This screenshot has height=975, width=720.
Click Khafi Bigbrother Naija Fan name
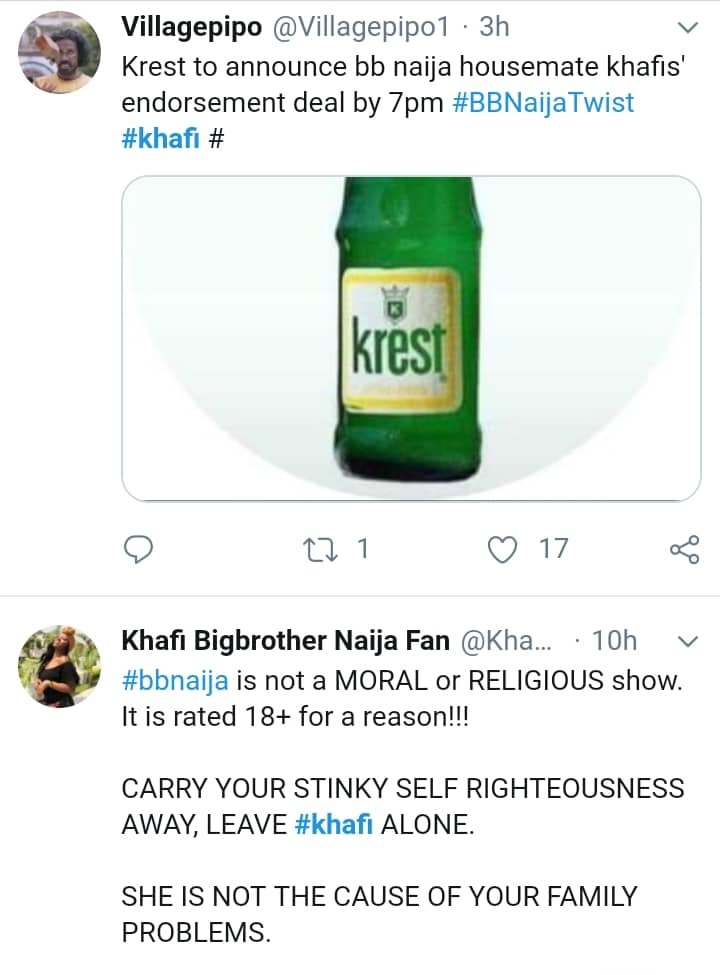click(285, 640)
